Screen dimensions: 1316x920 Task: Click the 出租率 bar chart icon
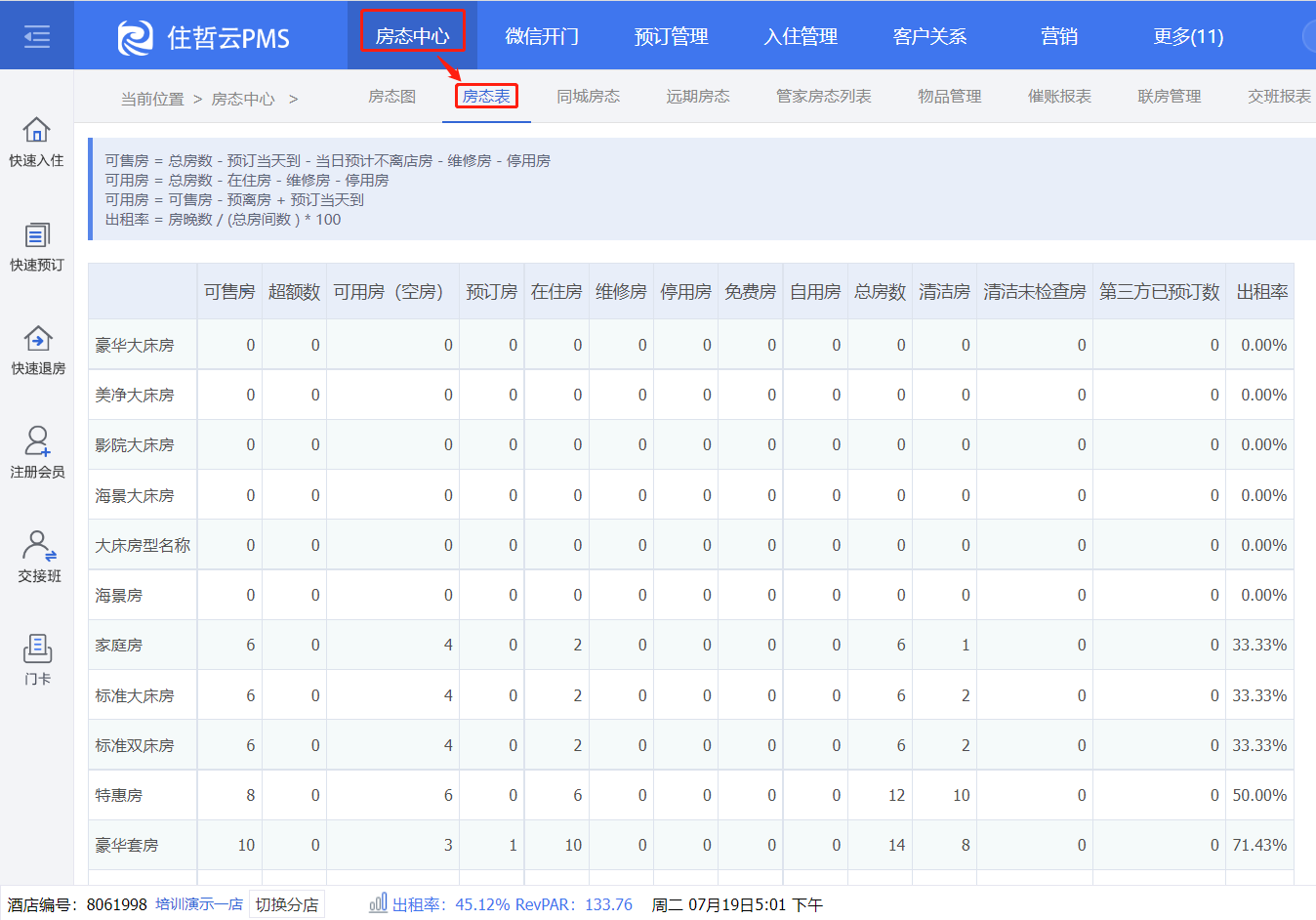[x=378, y=903]
